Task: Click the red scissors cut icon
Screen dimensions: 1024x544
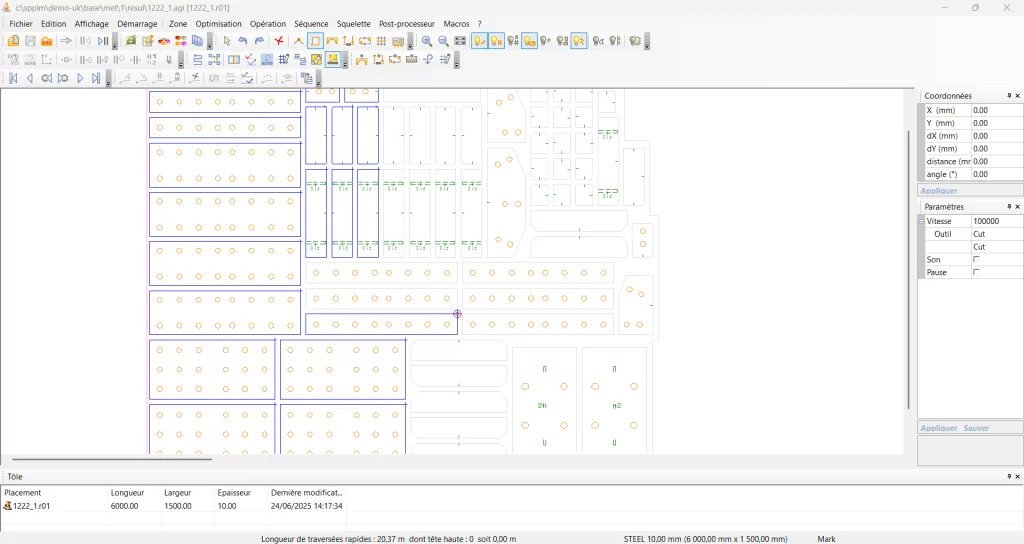Action: 279,41
